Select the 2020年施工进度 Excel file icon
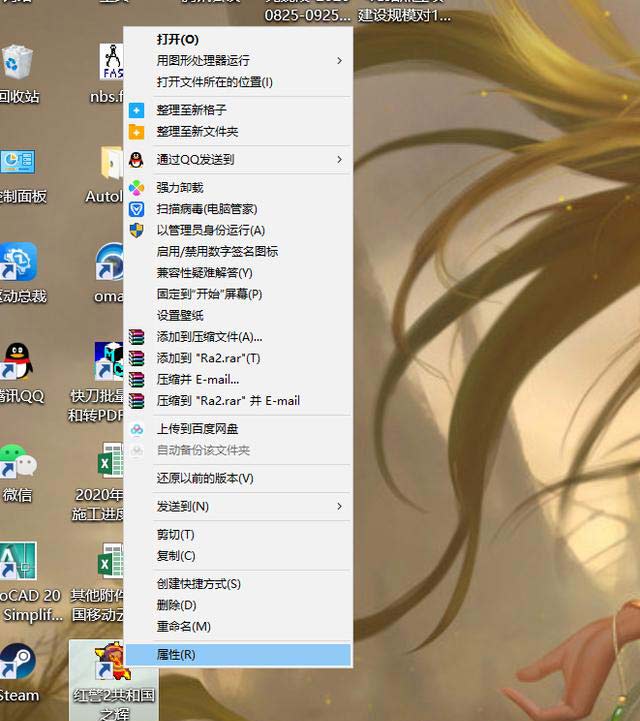This screenshot has width=640, height=721. (110, 460)
